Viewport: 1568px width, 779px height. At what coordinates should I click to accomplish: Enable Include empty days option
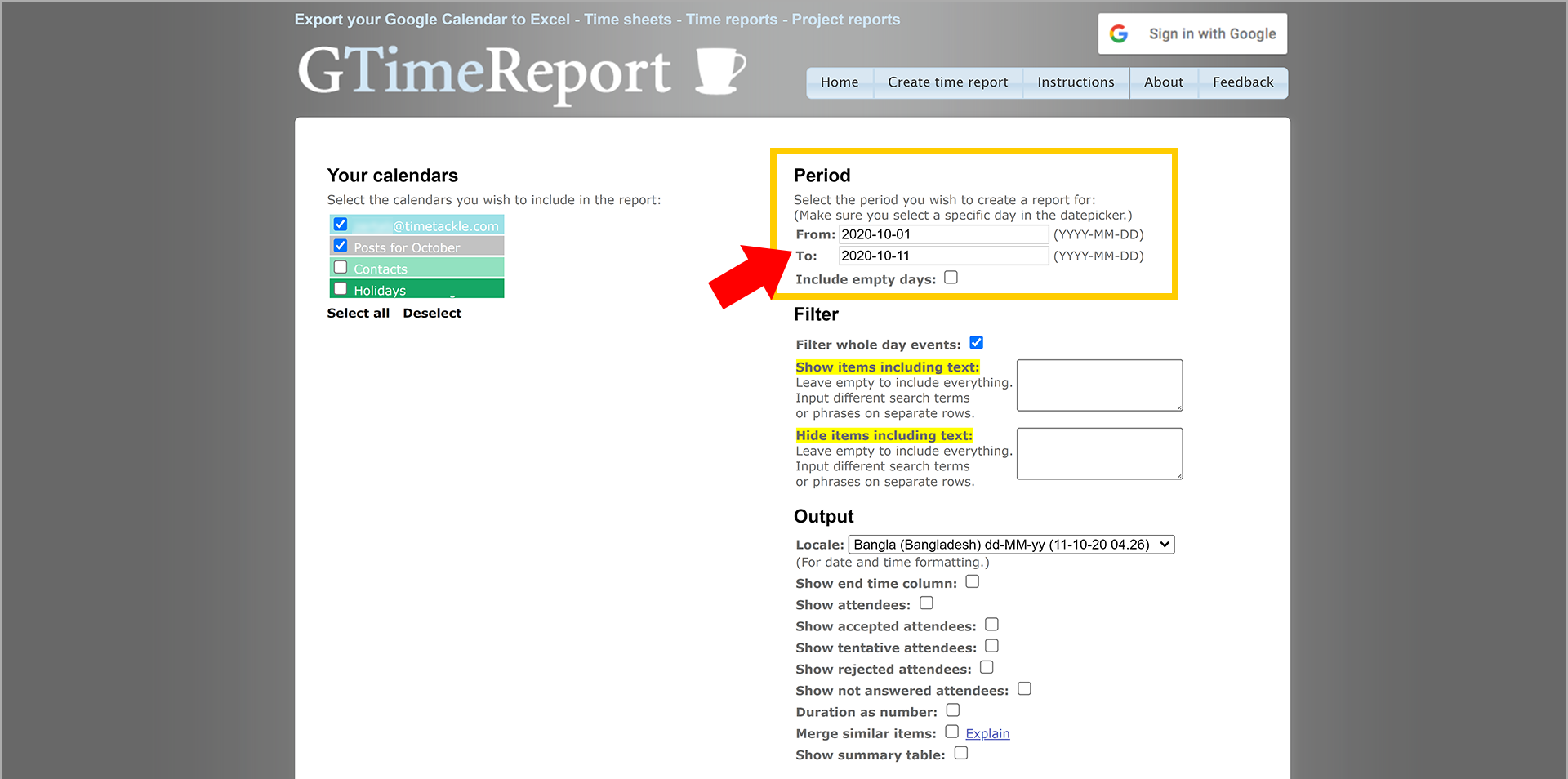pos(951,278)
